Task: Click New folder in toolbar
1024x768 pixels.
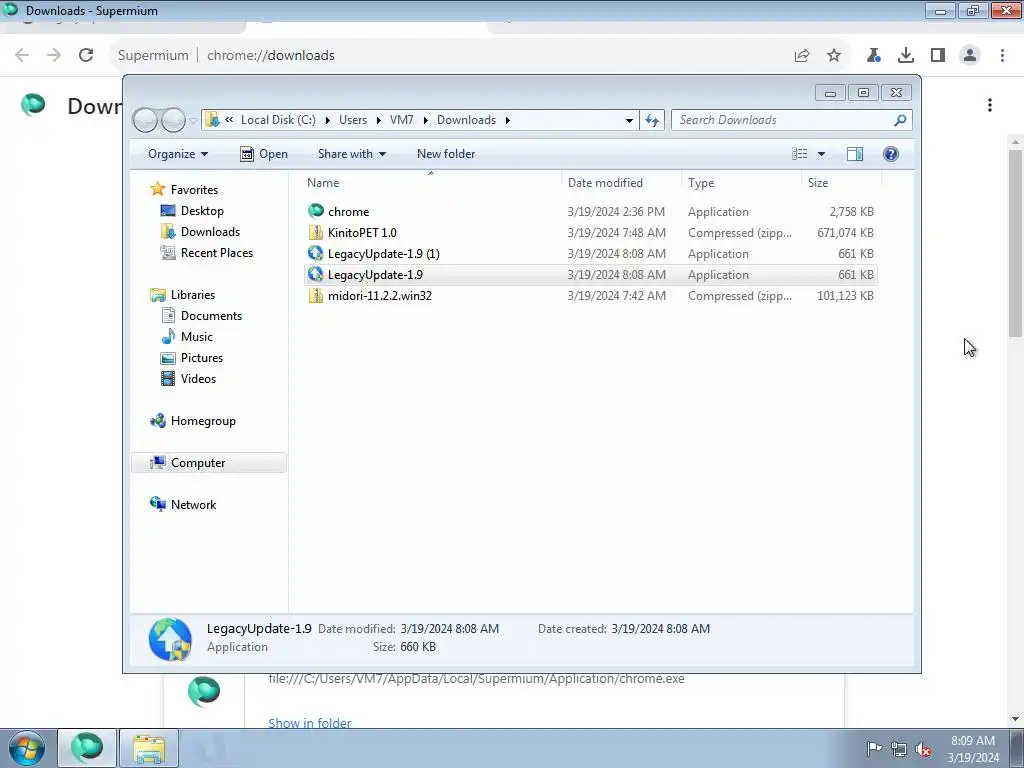Action: click(446, 153)
